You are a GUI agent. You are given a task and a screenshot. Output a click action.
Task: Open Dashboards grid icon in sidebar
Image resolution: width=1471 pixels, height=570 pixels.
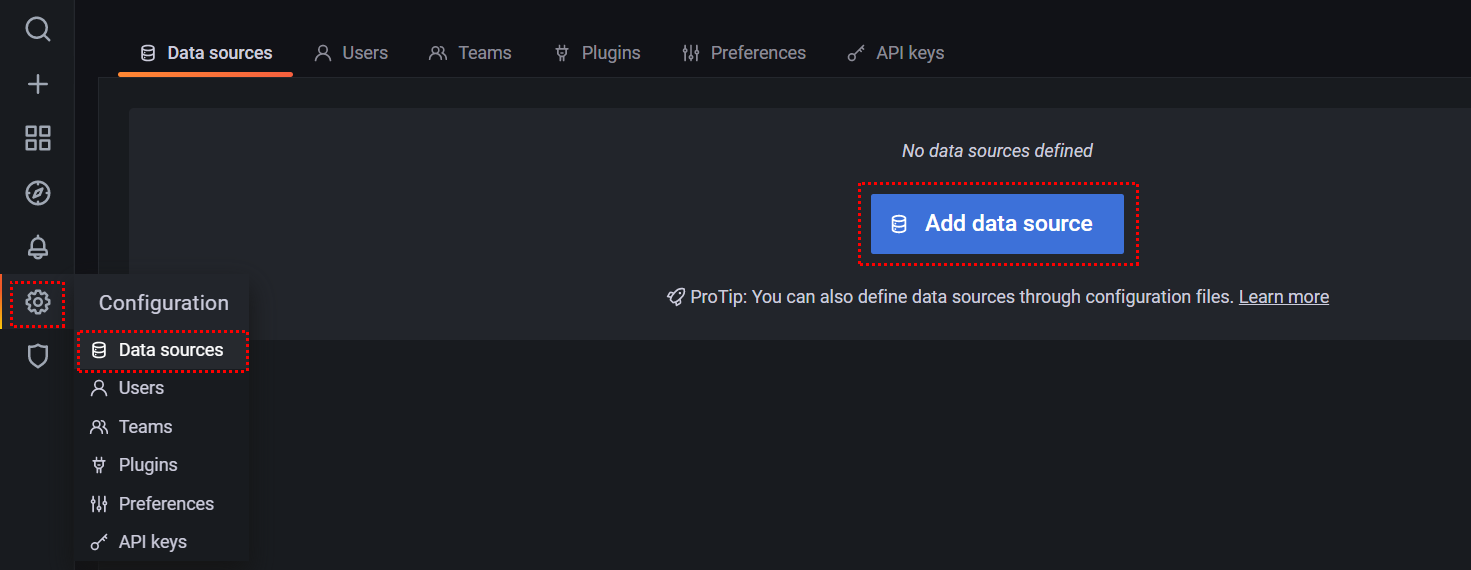[x=37, y=138]
